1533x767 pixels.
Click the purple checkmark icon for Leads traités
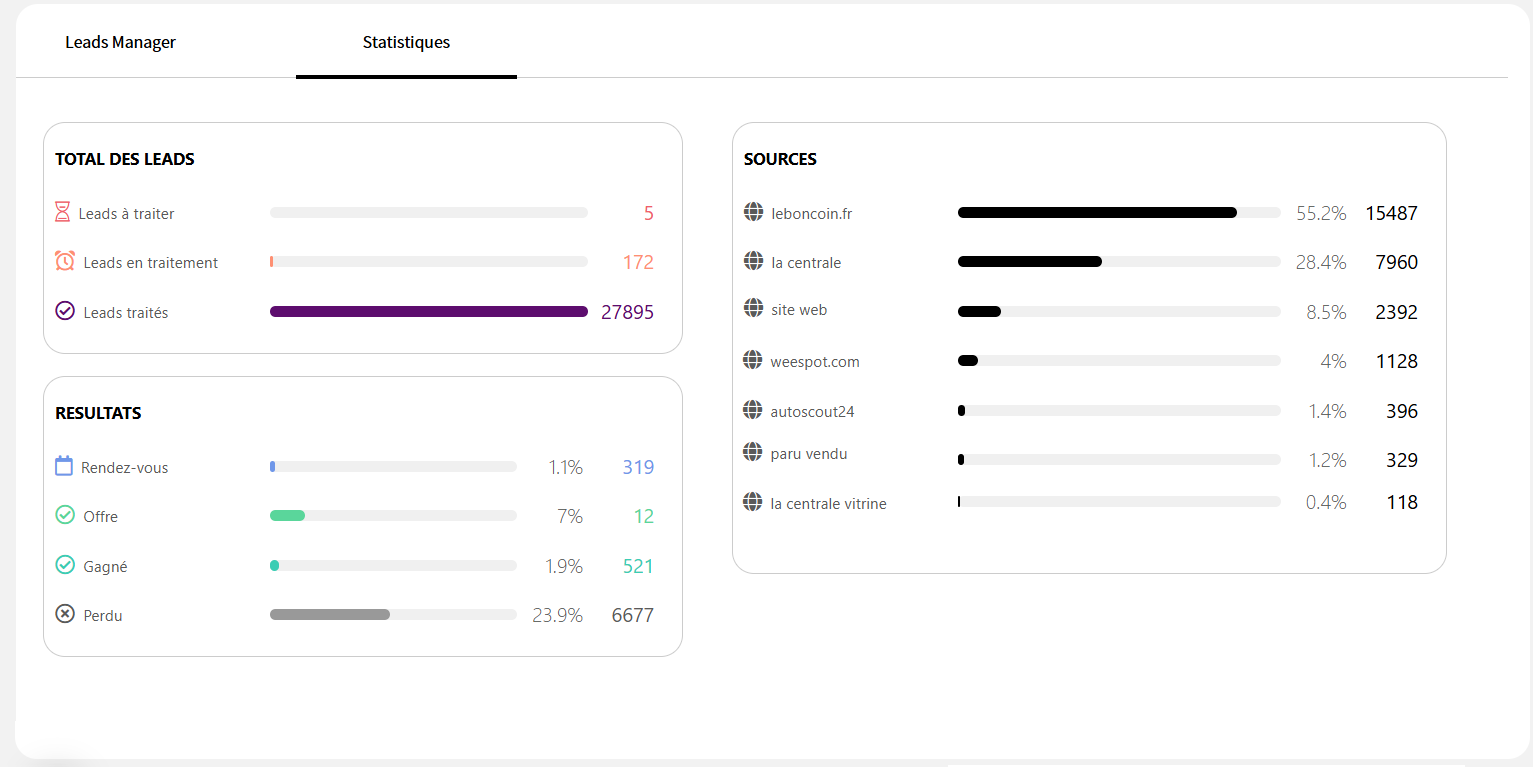pyautogui.click(x=65, y=311)
